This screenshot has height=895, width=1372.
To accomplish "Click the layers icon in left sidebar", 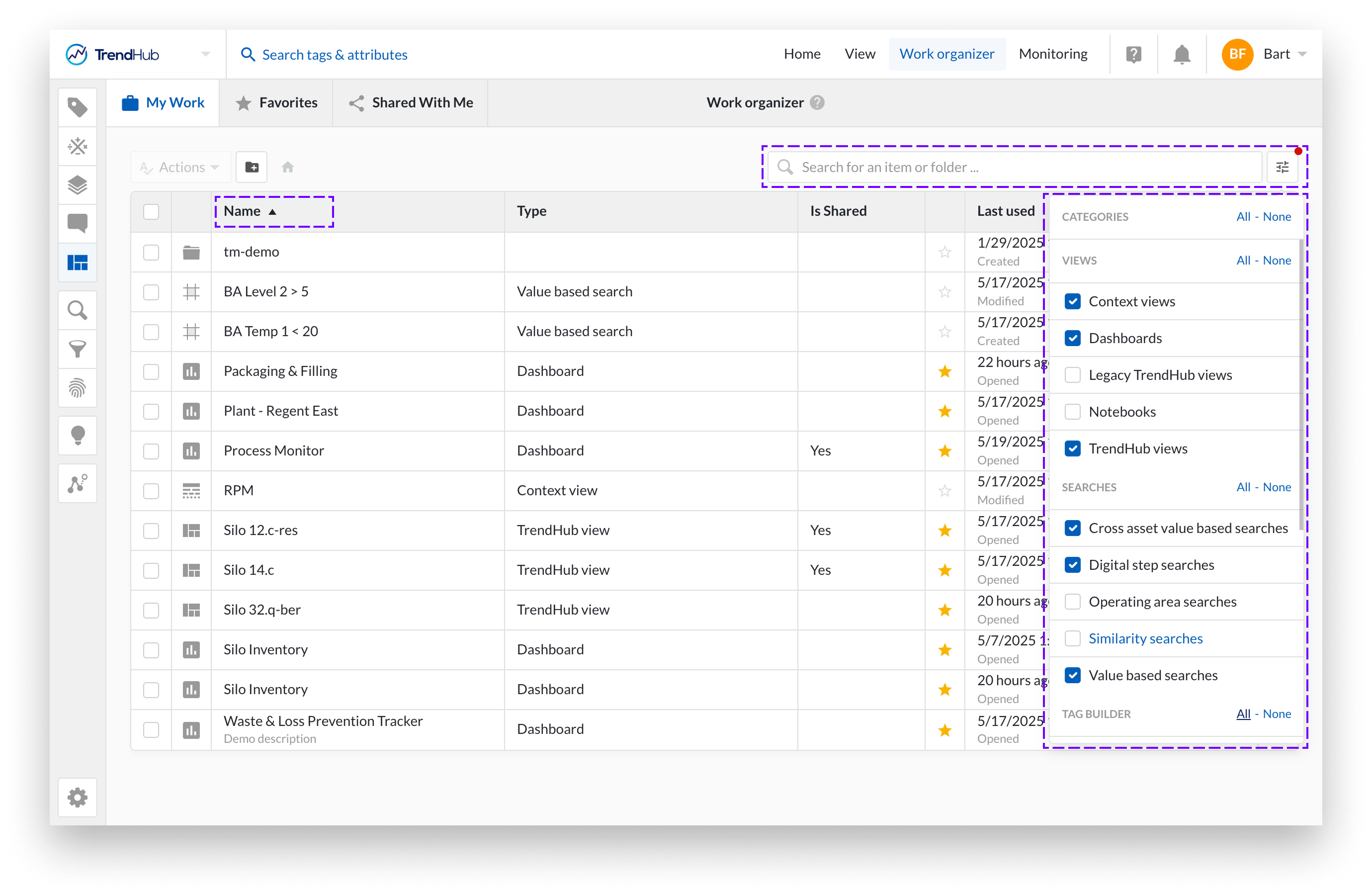I will pyautogui.click(x=77, y=185).
